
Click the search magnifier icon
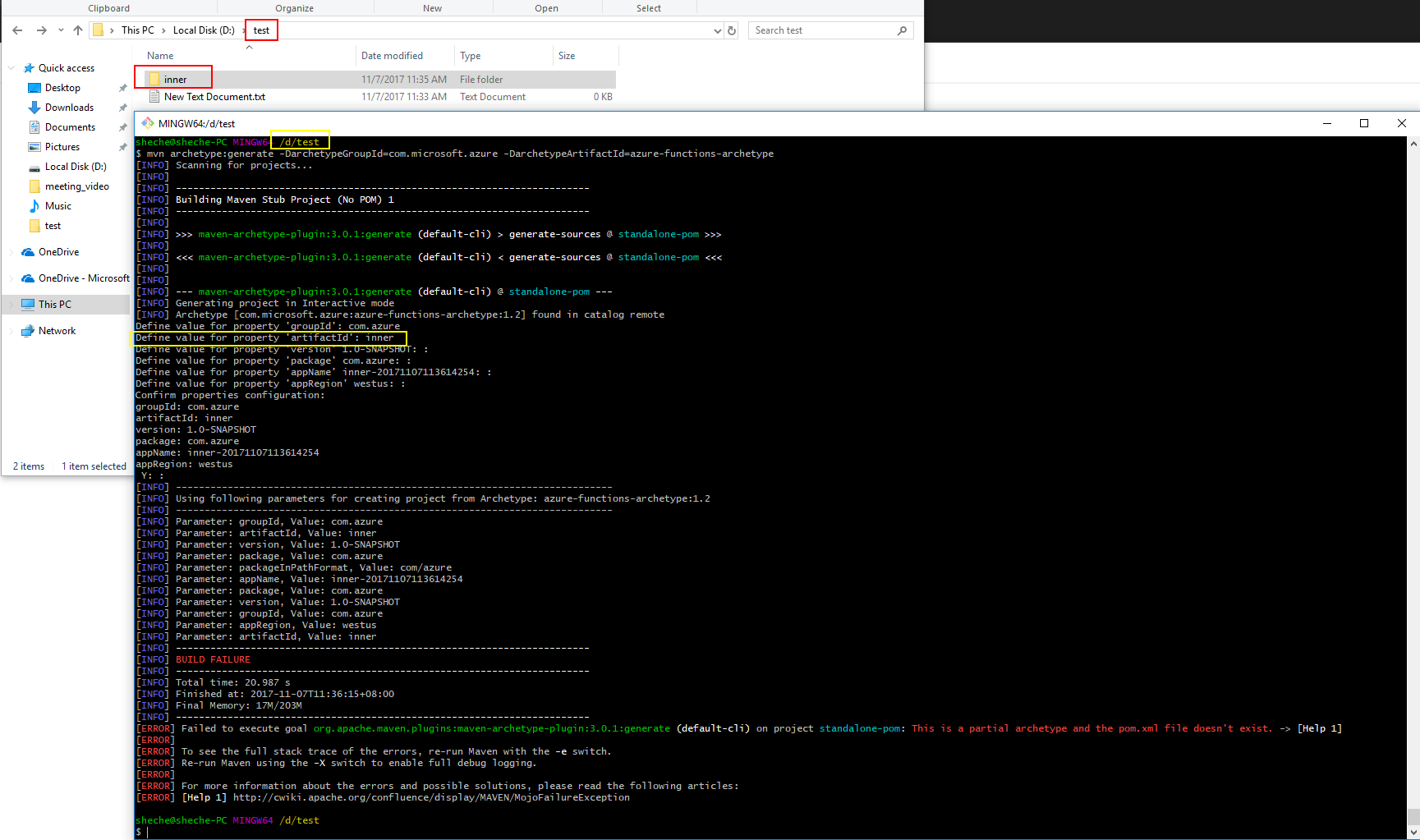tap(902, 30)
